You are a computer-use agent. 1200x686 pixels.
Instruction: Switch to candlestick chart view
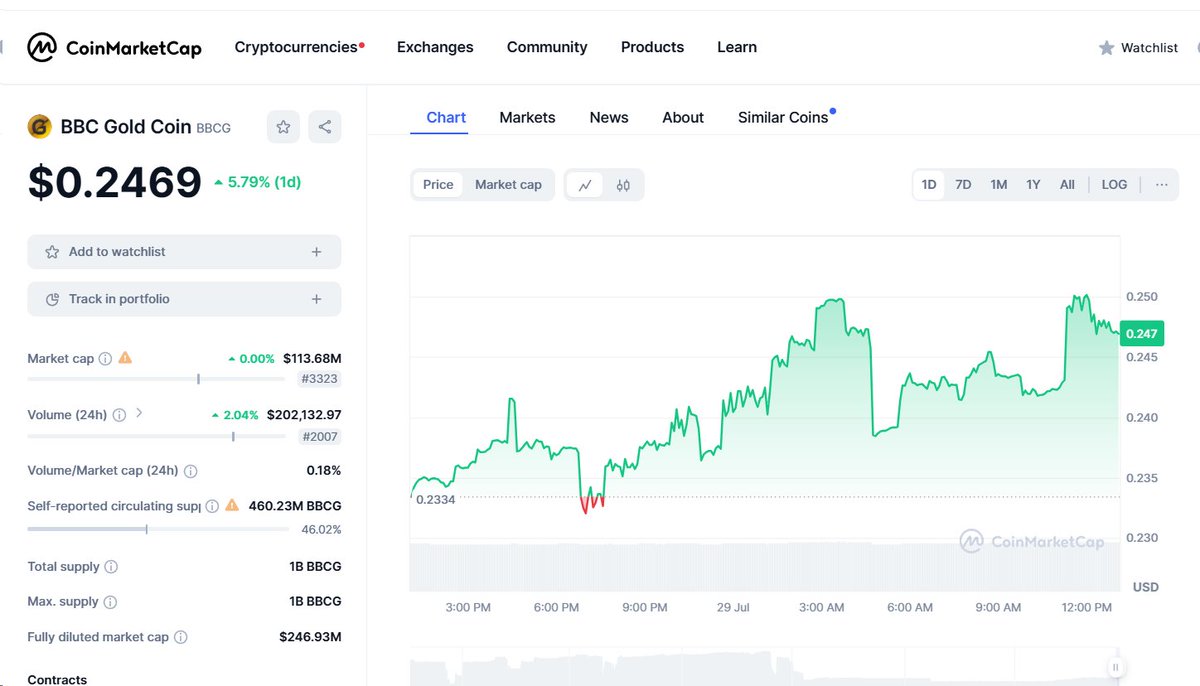623,185
